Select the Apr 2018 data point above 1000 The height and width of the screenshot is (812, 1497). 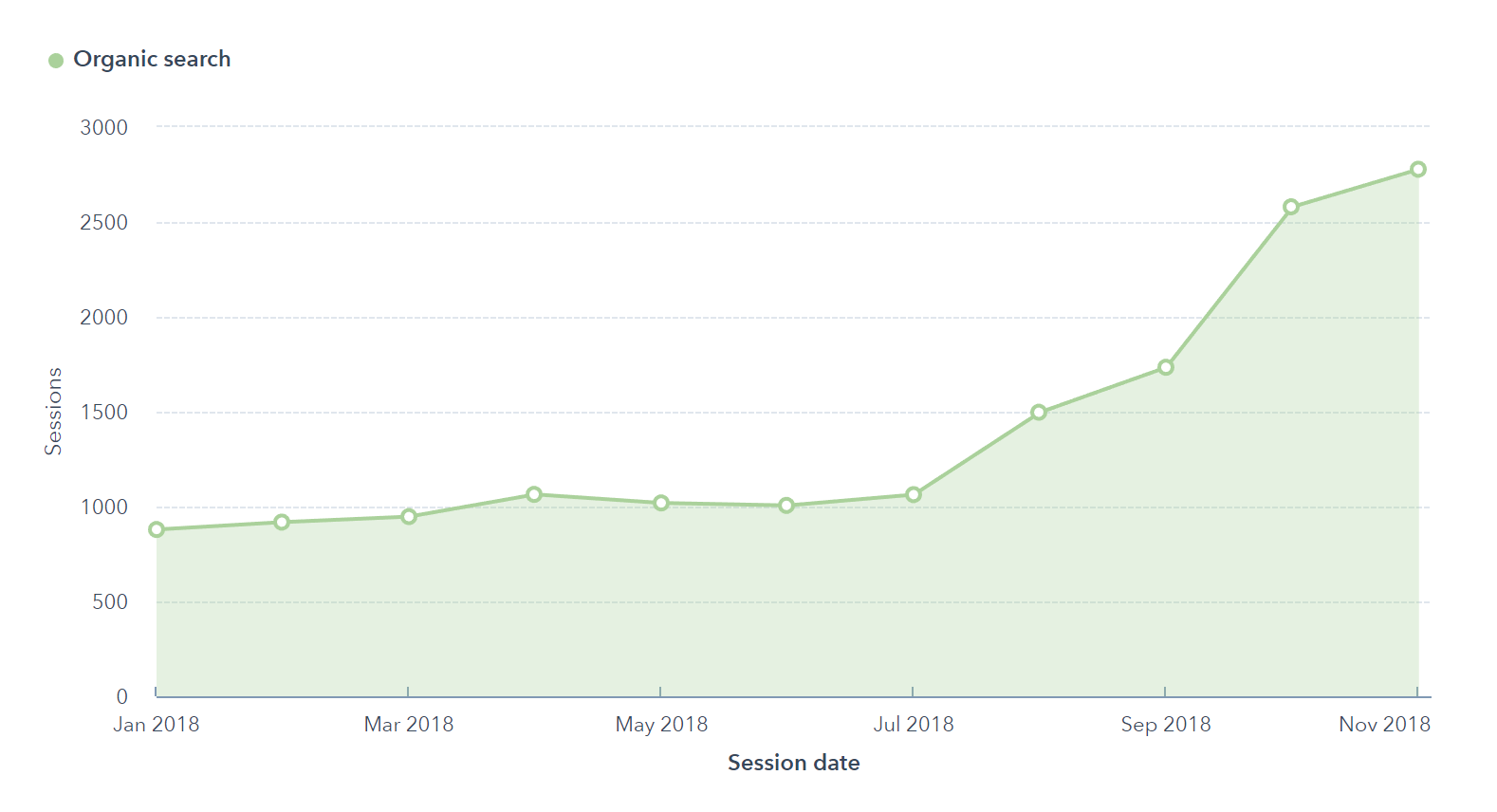click(x=534, y=494)
